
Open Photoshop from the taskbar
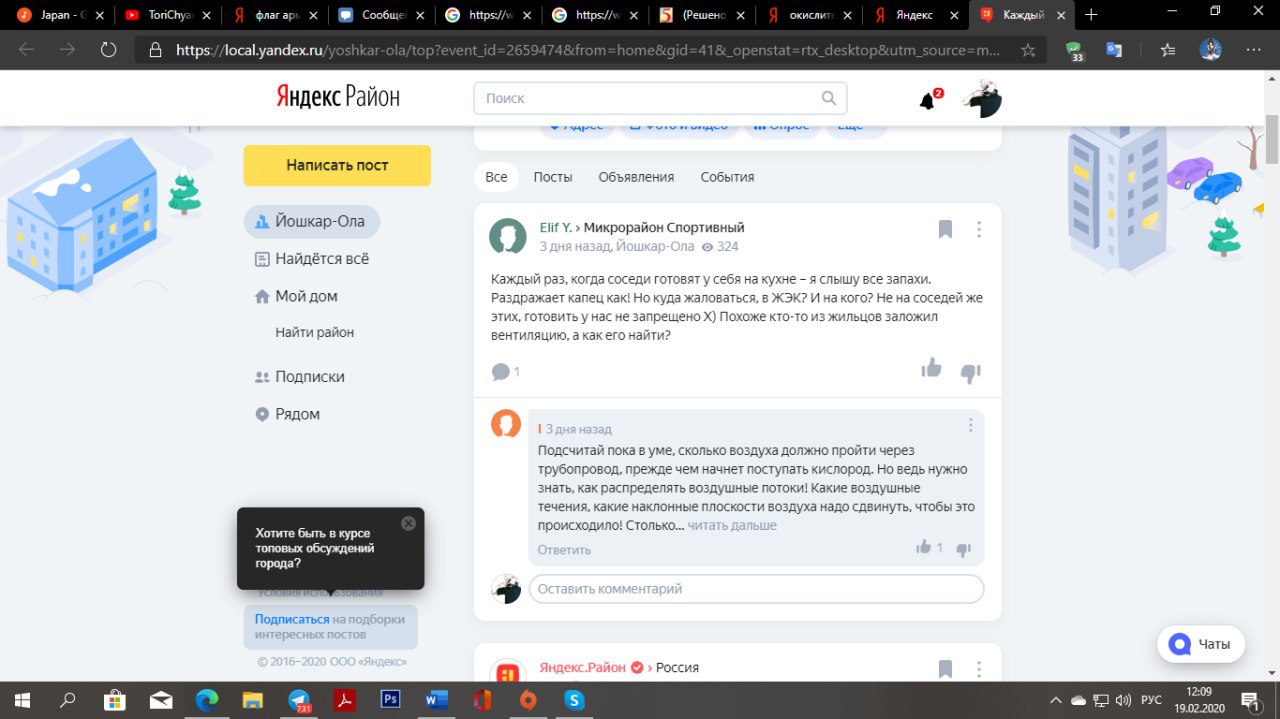click(x=391, y=700)
